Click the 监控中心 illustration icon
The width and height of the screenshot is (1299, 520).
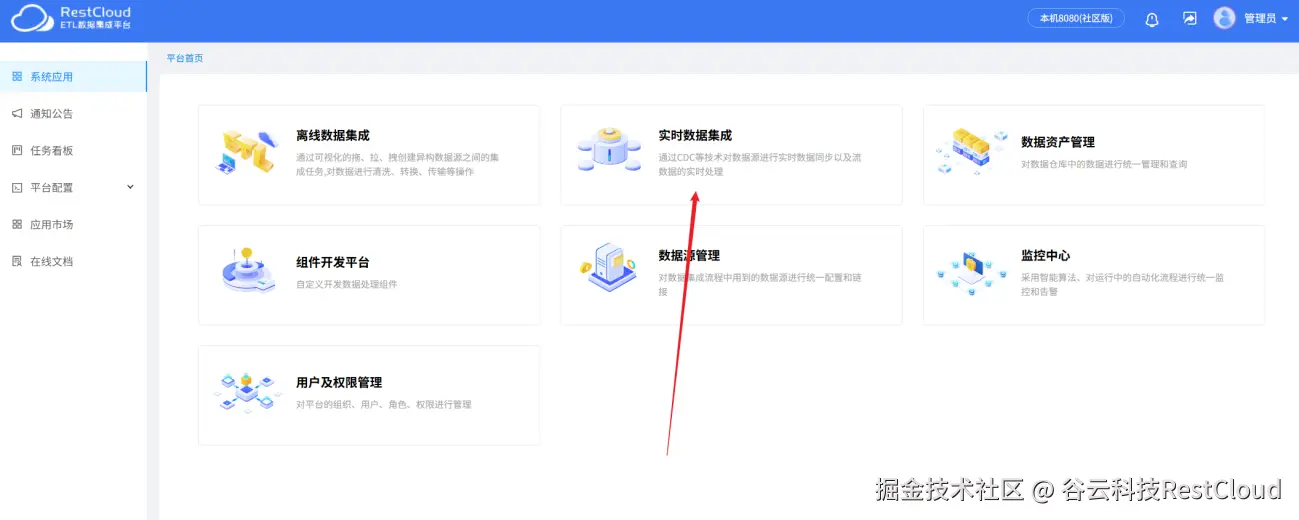[971, 272]
